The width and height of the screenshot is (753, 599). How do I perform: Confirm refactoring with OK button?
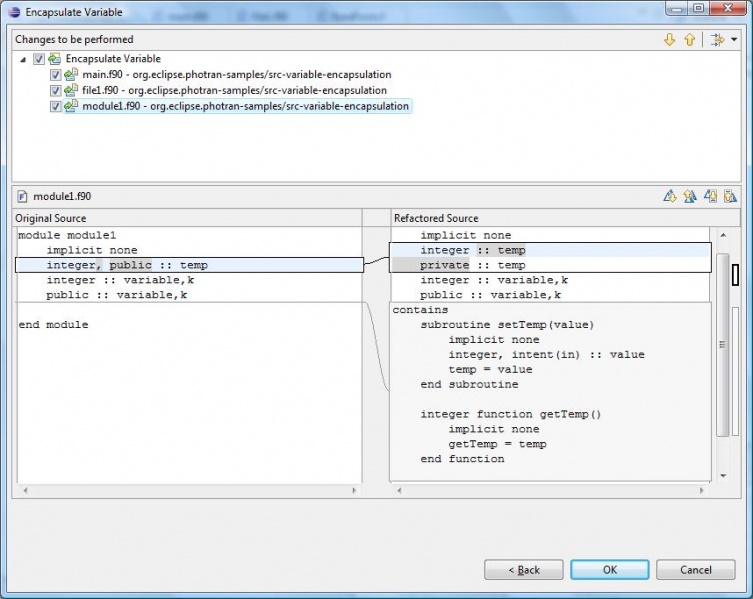[x=609, y=570]
